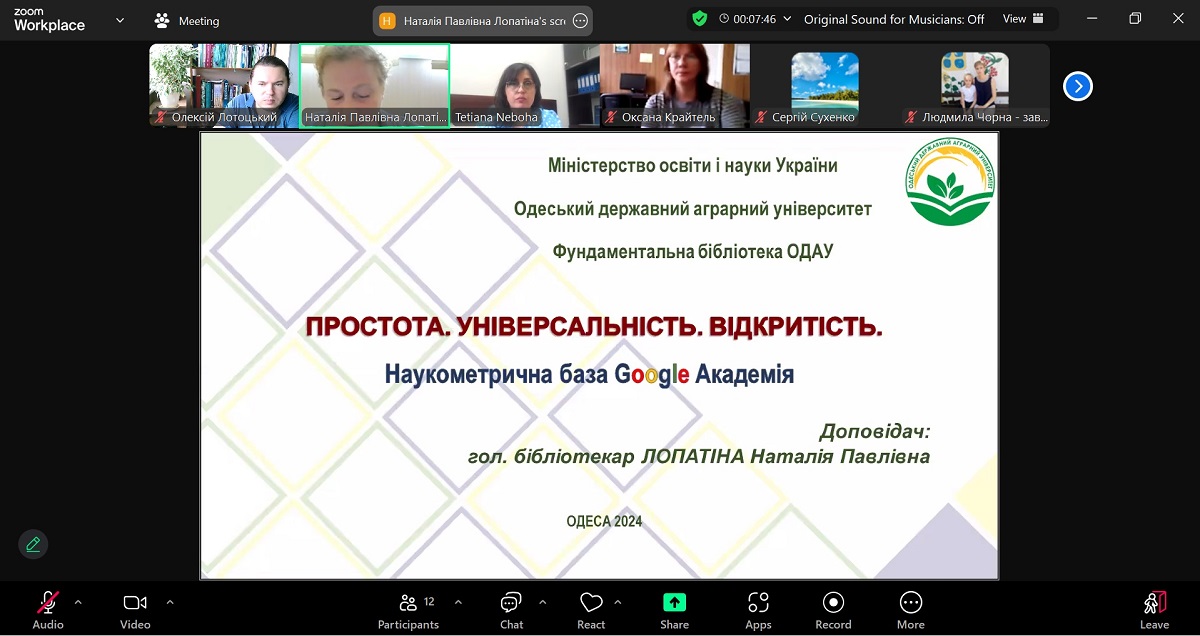This screenshot has height=636, width=1200.
Task: Show next participants with the blue arrow
Action: [1077, 87]
